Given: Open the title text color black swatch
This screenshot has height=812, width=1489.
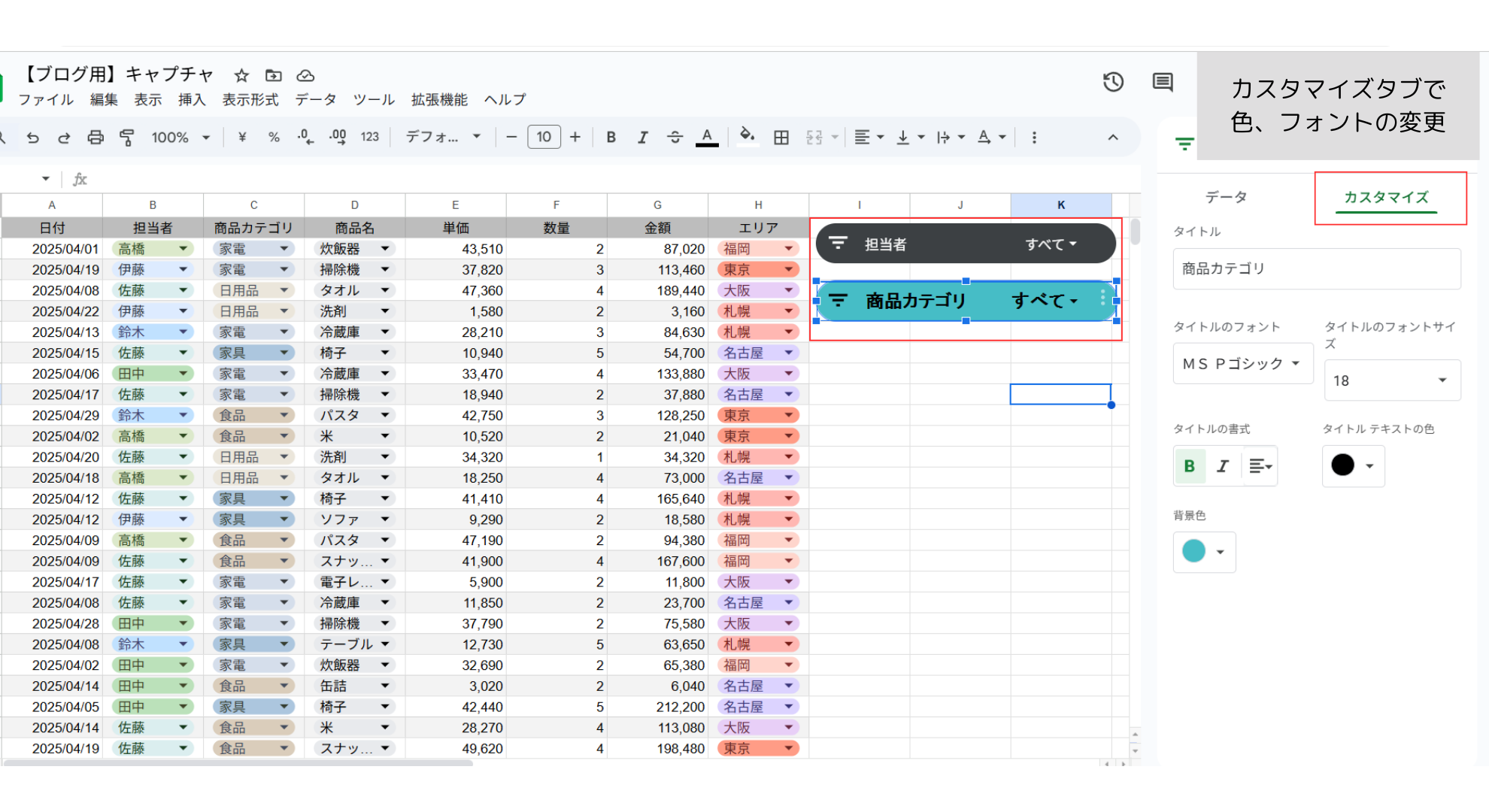Looking at the screenshot, I should coord(1353,465).
